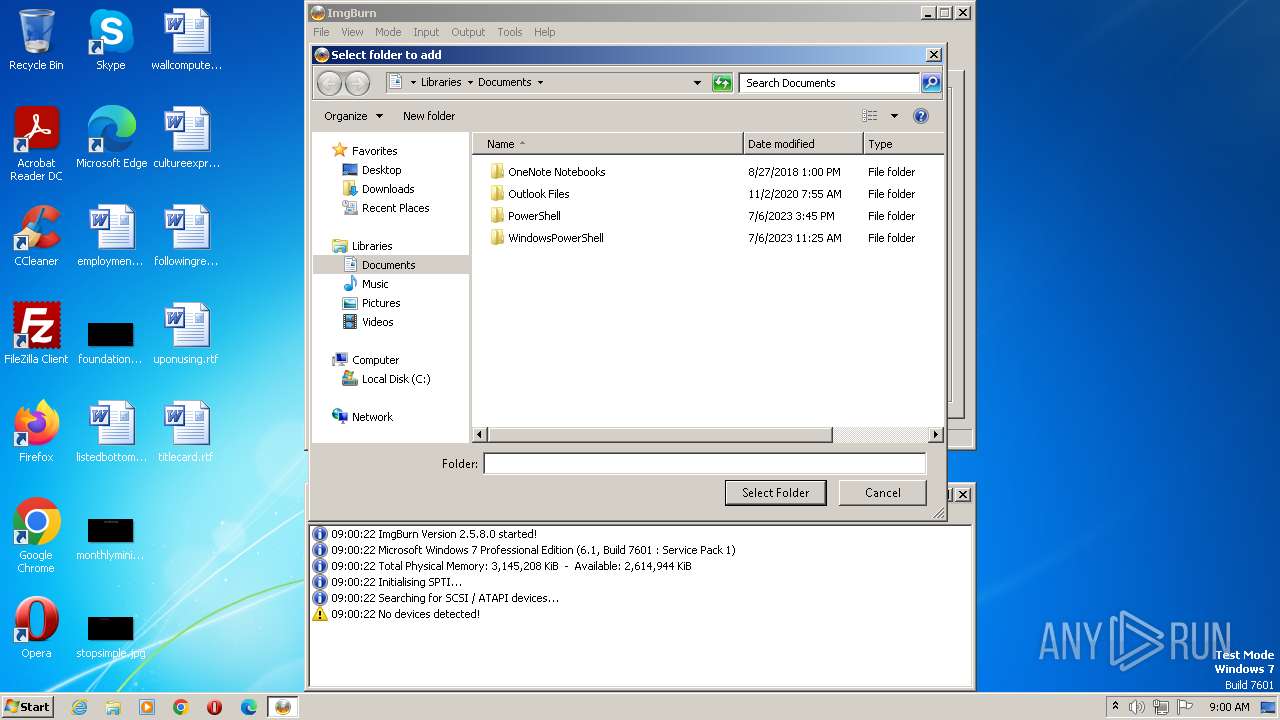This screenshot has width=1280, height=720.
Task: Open followingre Word document icon
Action: 186,236
